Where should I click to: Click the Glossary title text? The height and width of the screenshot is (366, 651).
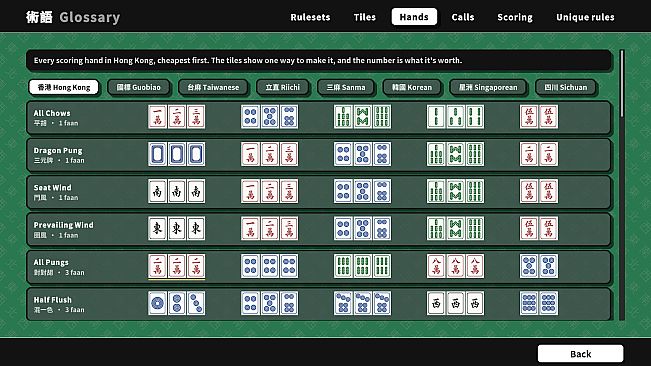click(90, 17)
